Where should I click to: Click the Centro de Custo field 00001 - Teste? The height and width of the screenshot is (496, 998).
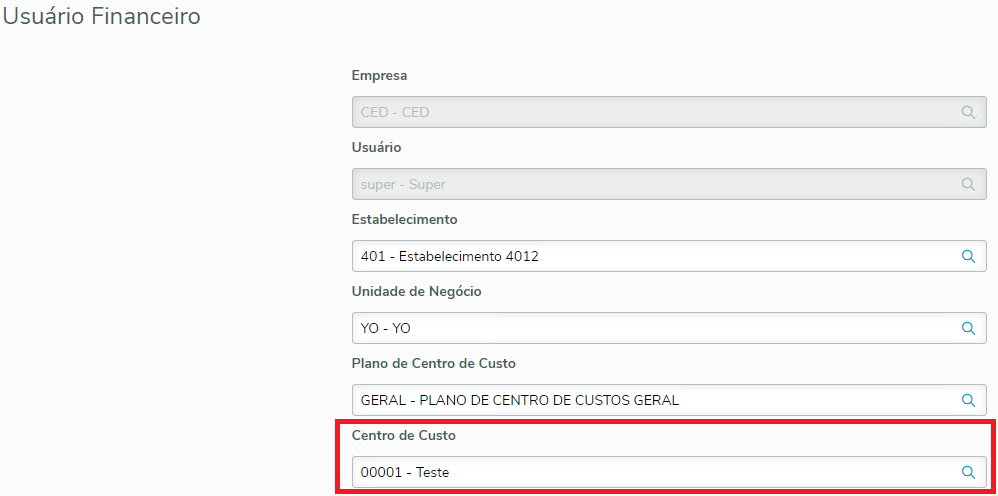pos(669,472)
